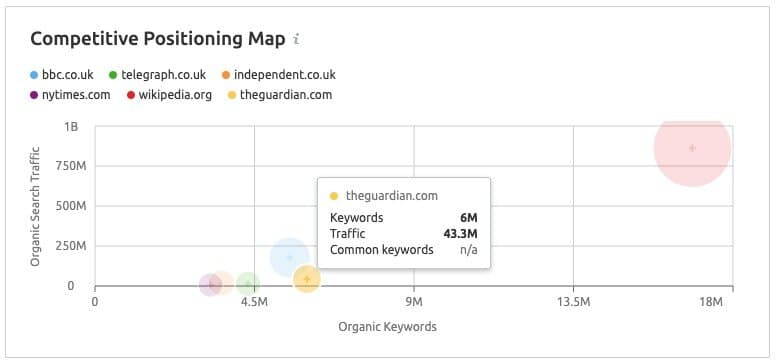Click the Organic Keywords axis title
The height and width of the screenshot is (364, 776).
click(388, 326)
